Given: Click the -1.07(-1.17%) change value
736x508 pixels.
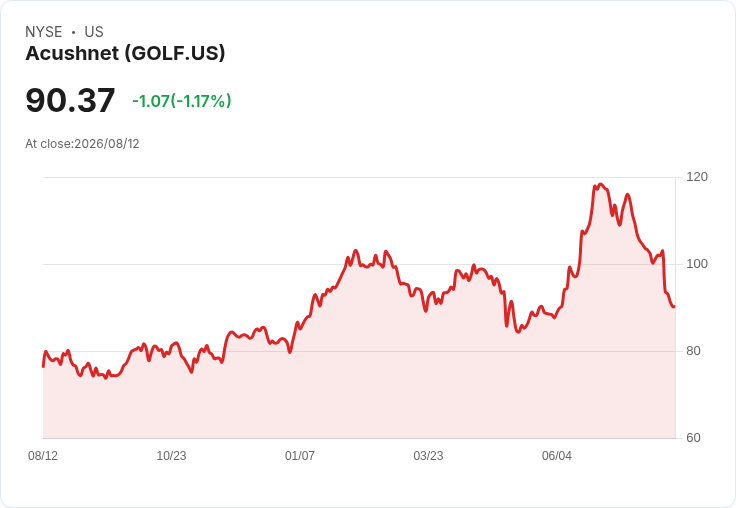Looking at the screenshot, I should pos(182,101).
